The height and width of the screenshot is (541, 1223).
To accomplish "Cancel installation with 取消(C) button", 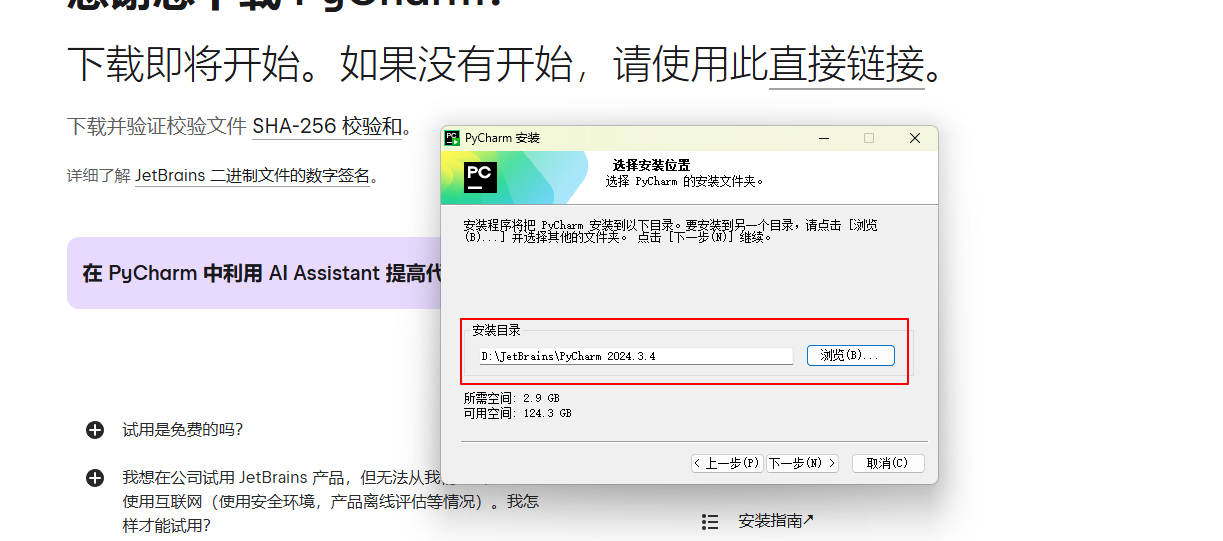I will coord(887,463).
